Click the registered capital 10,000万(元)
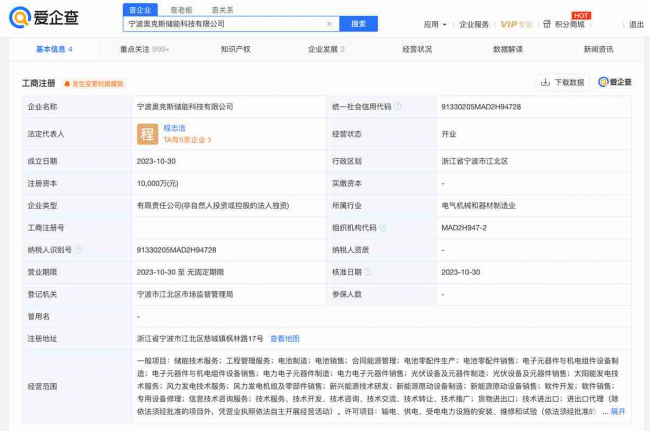 (x=158, y=184)
